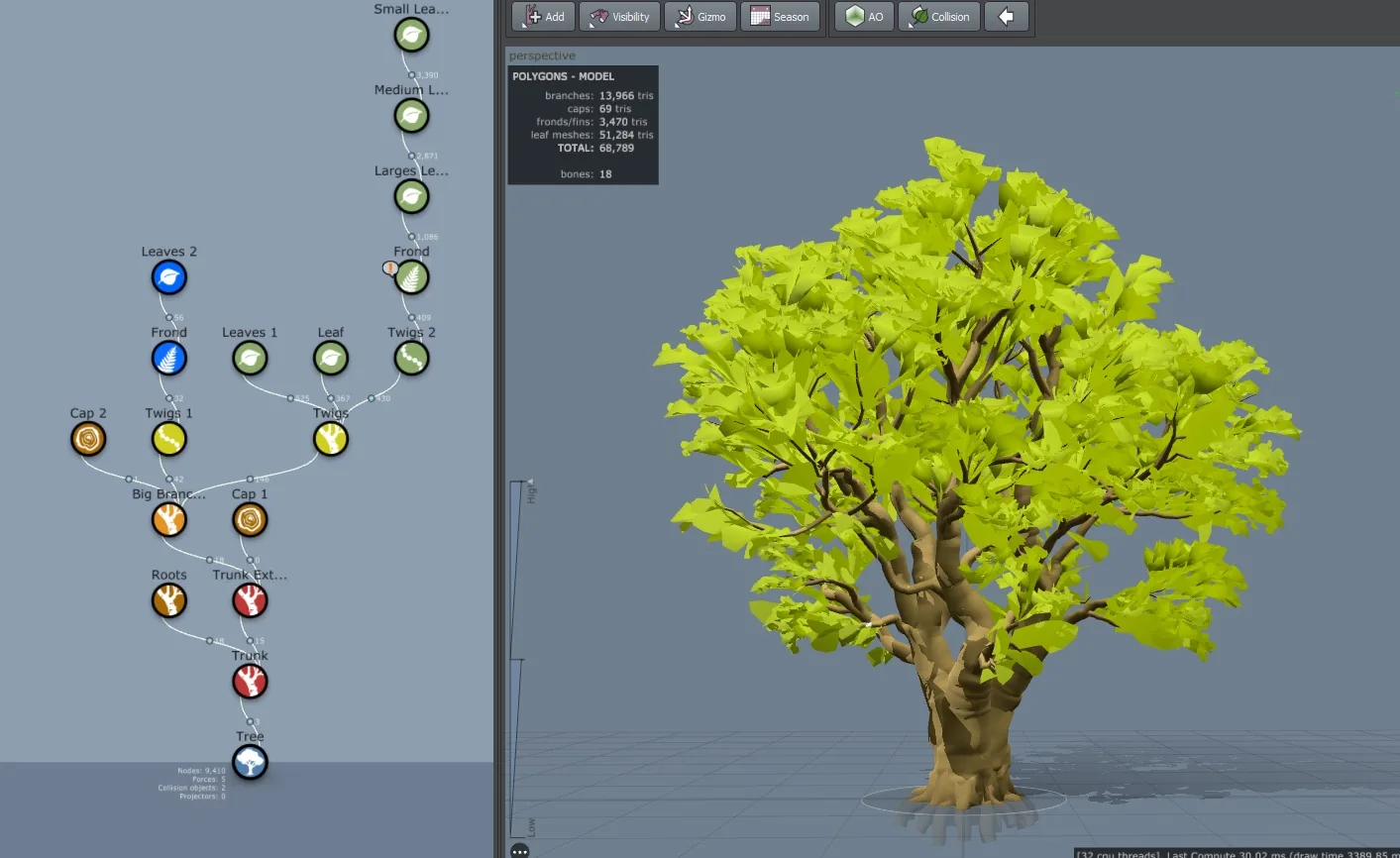
Task: Click the leaf meshes 51,284 tris line
Action: pyautogui.click(x=592, y=135)
